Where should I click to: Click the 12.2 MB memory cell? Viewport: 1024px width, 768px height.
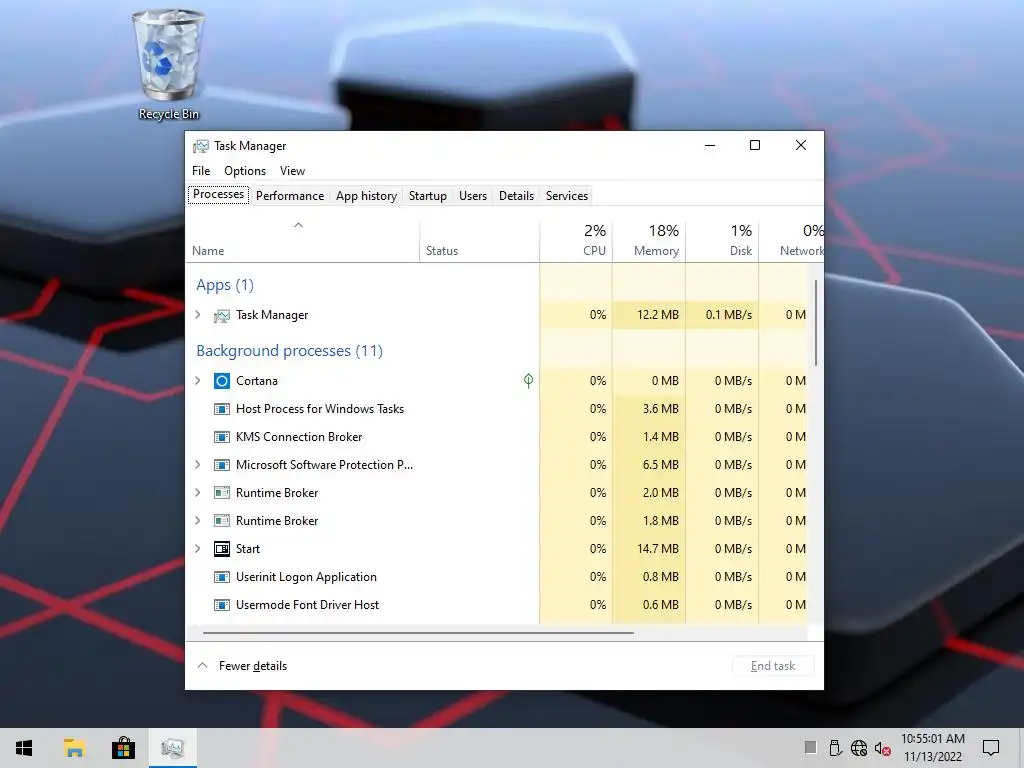649,315
